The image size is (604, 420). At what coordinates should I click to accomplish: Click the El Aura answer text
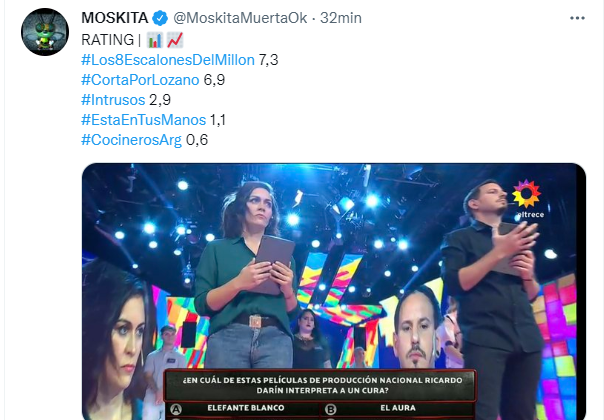[398, 408]
